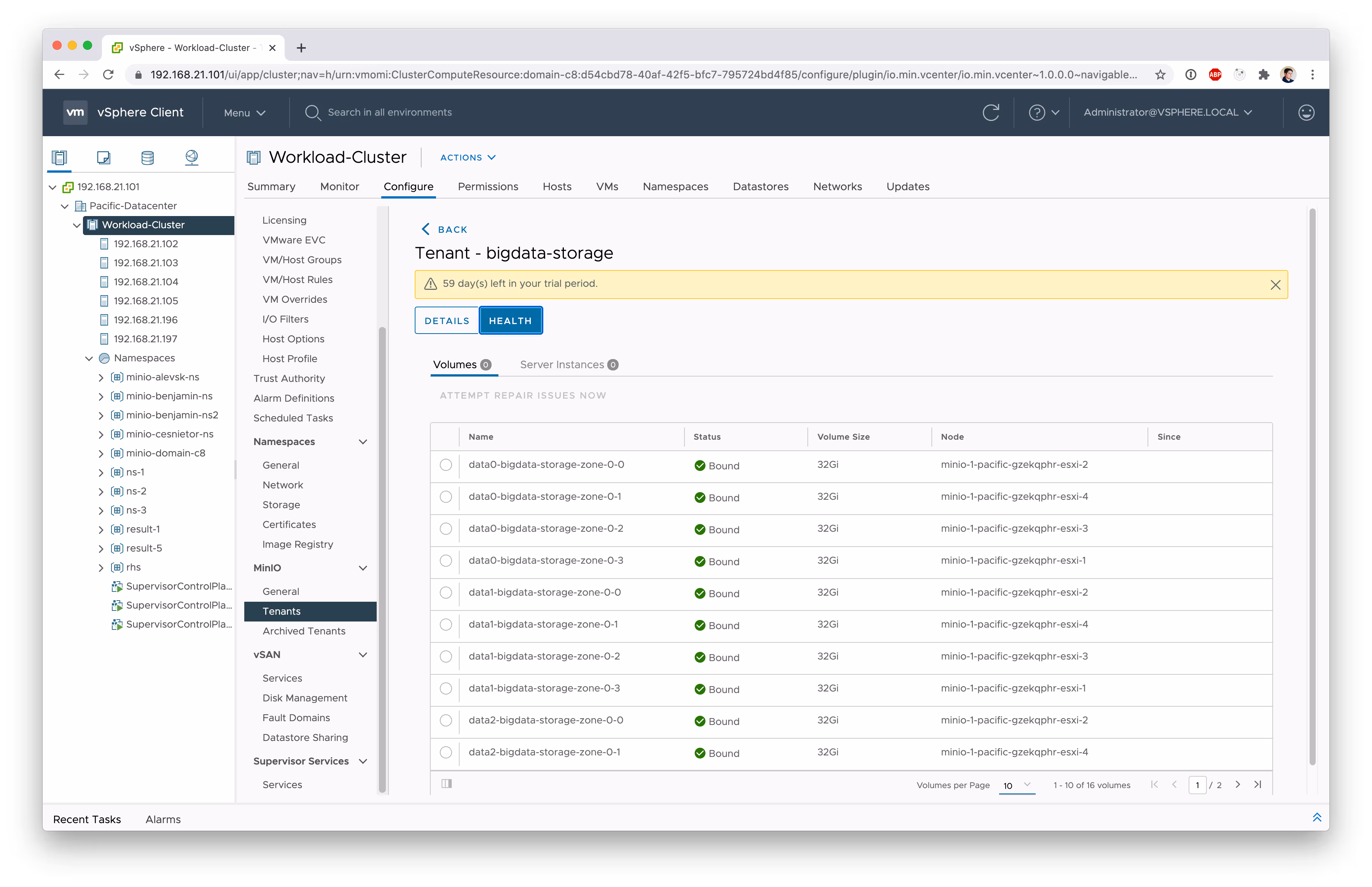This screenshot has height=887, width=1372.
Task: Click the search magnifier icon
Action: [x=312, y=112]
